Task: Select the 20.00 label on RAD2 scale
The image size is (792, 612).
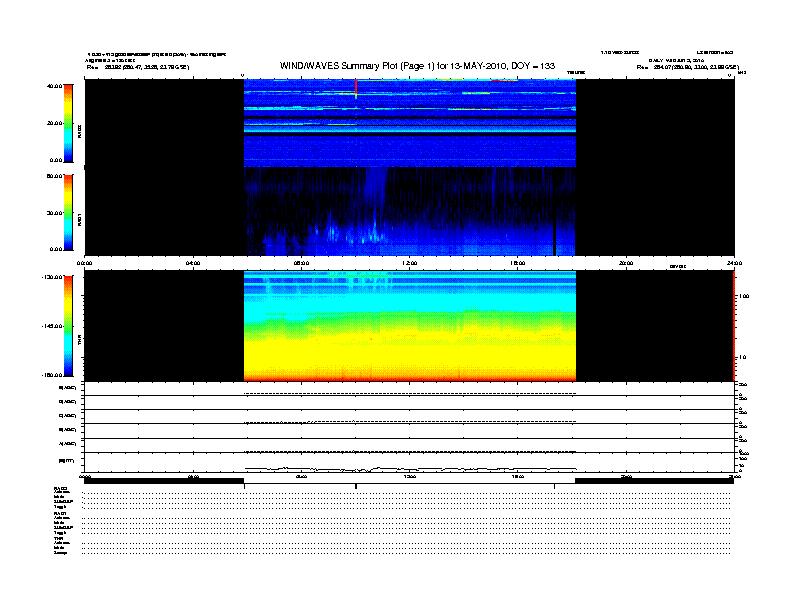Action: click(x=54, y=123)
